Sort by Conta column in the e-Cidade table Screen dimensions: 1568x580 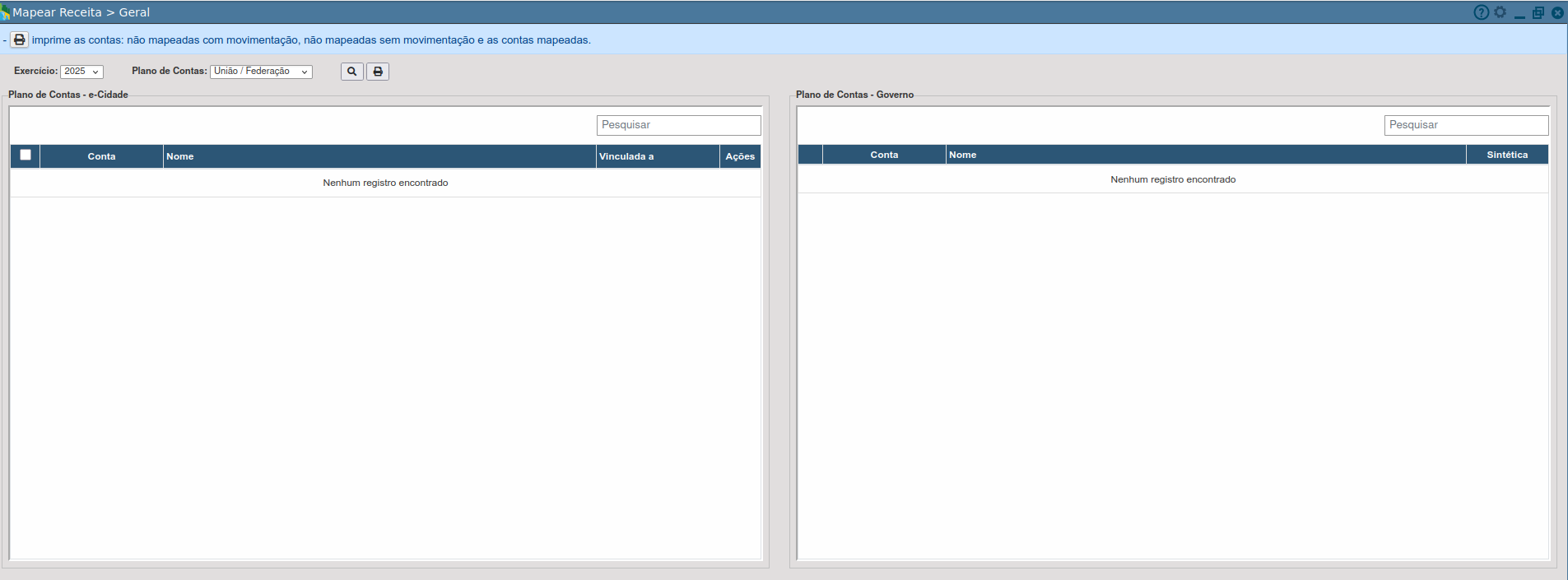click(101, 156)
